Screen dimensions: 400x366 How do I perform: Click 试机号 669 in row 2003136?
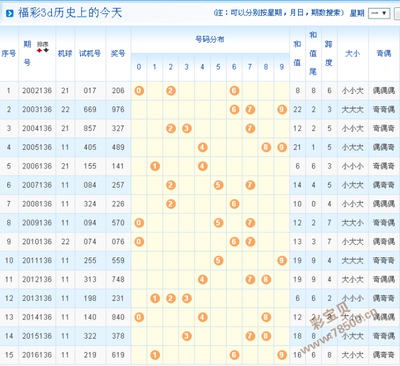[90, 109]
